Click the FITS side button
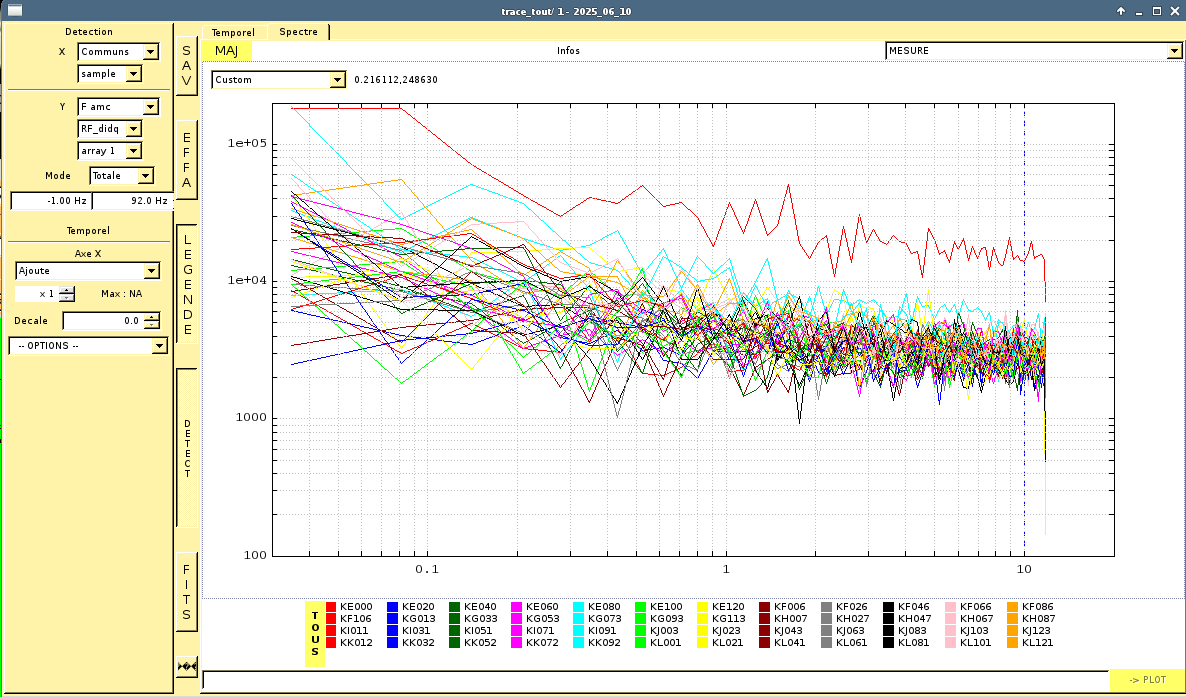The width and height of the screenshot is (1186, 697). [x=186, y=591]
